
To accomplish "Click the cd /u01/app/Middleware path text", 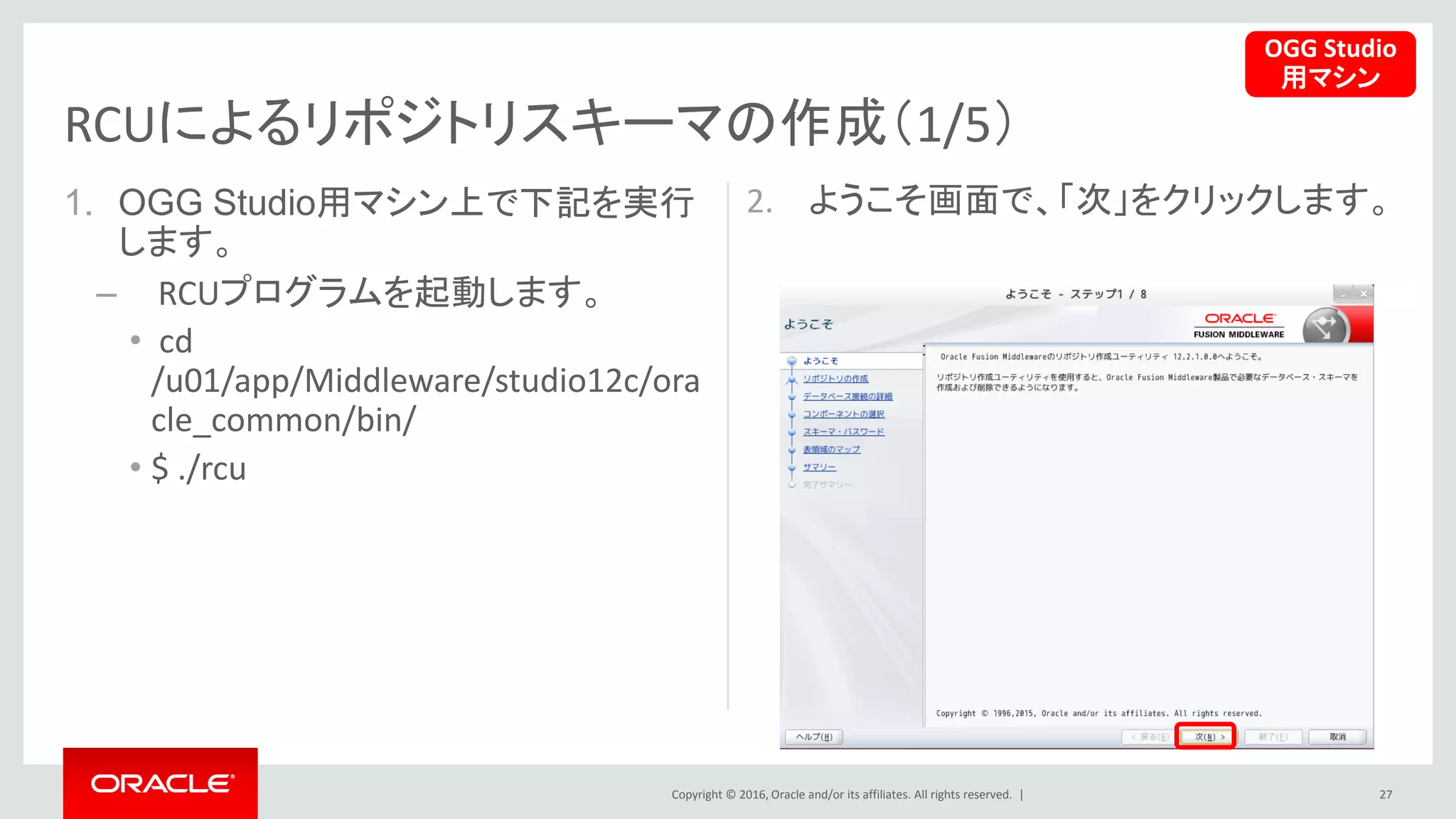I will point(425,381).
